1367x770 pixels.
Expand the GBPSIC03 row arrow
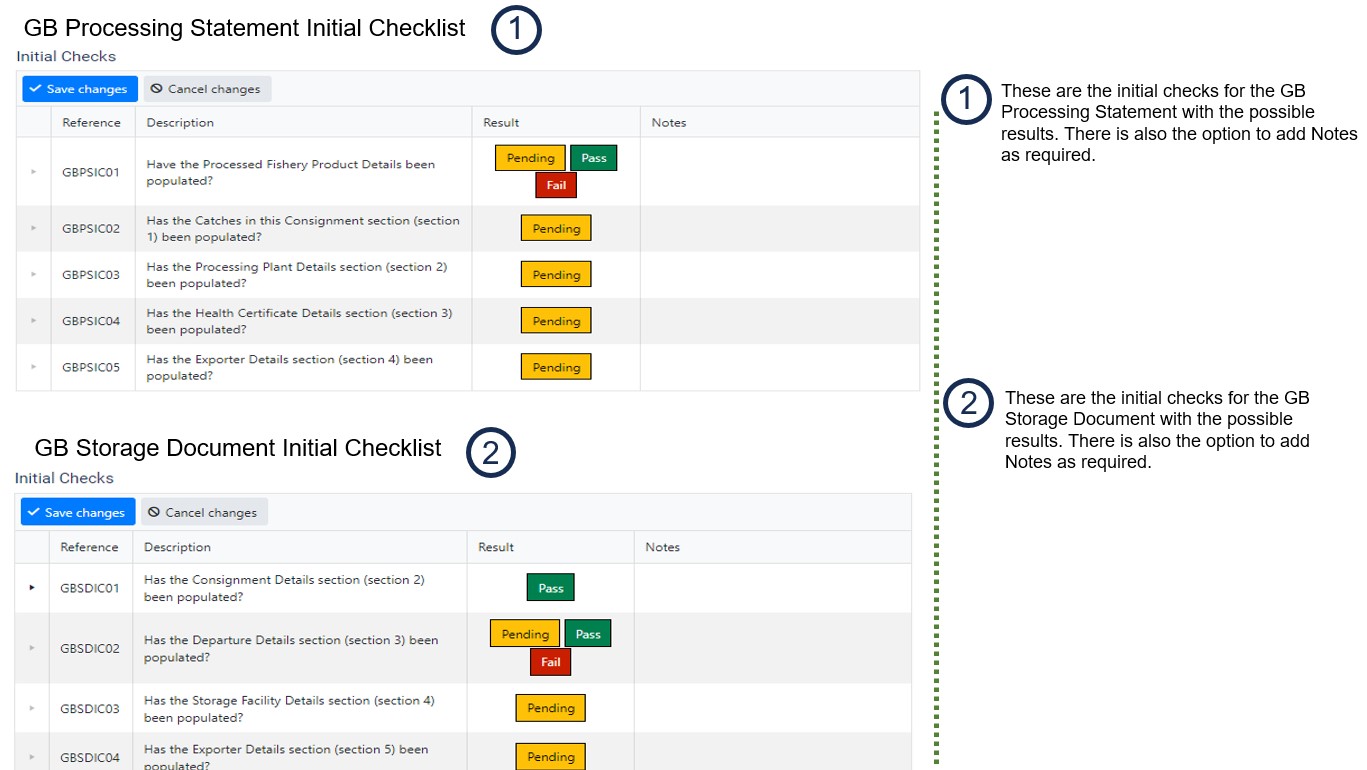pyautogui.click(x=33, y=275)
